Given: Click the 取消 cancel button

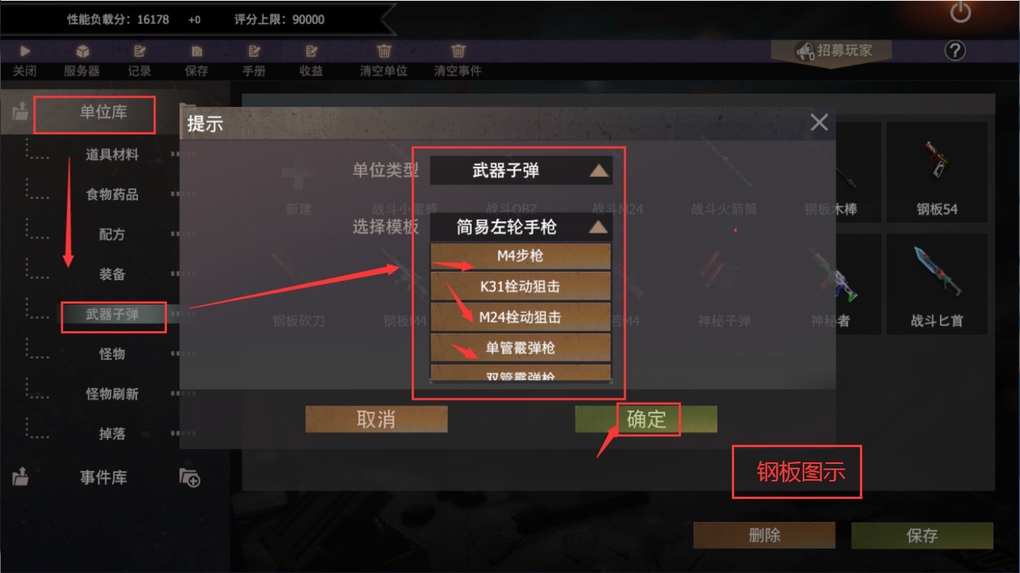Looking at the screenshot, I should [376, 419].
